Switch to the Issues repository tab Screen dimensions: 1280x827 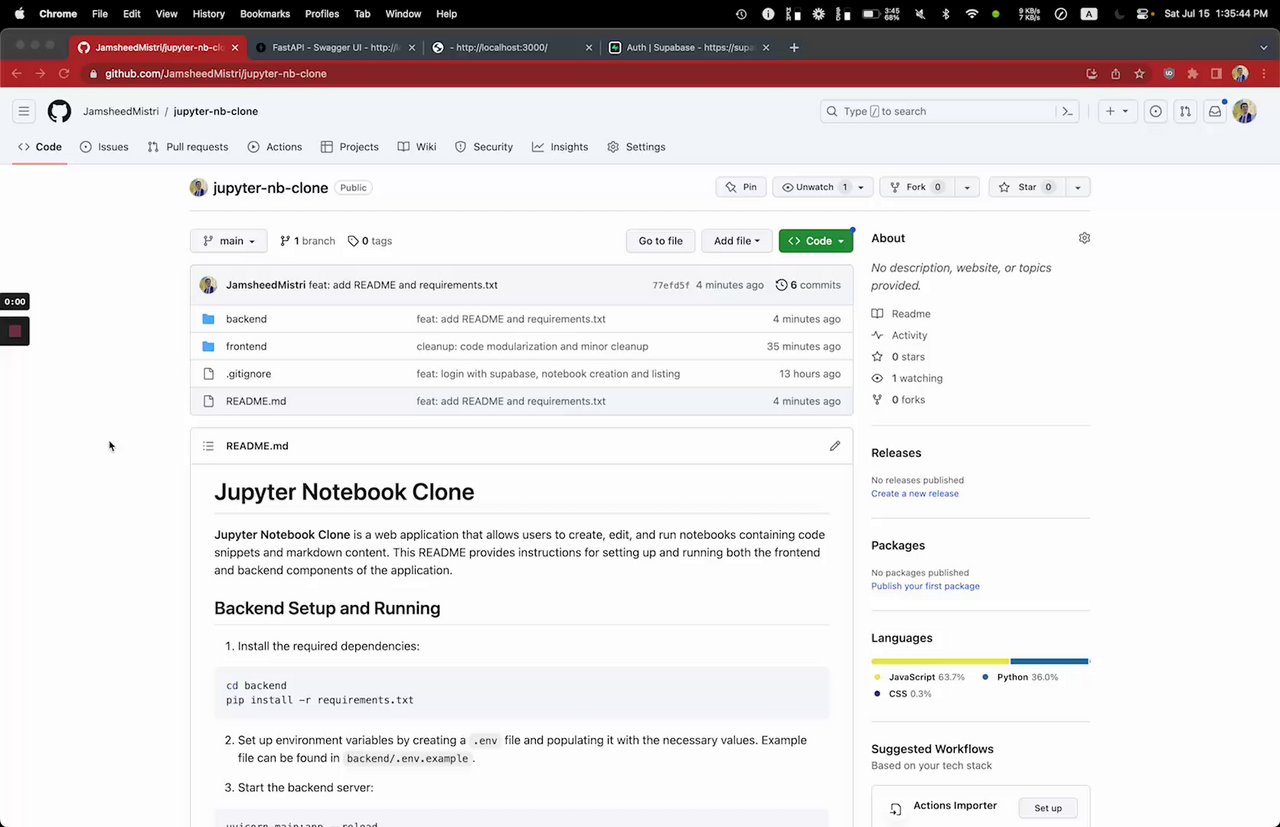(104, 147)
